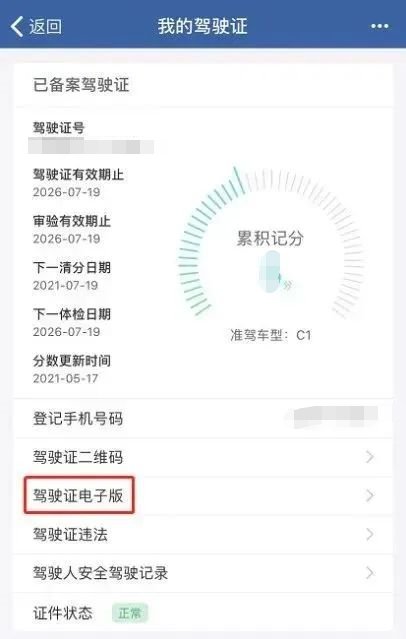Image resolution: width=406 pixels, height=639 pixels.
Task: Tap the back arrow icon
Action: point(17,27)
